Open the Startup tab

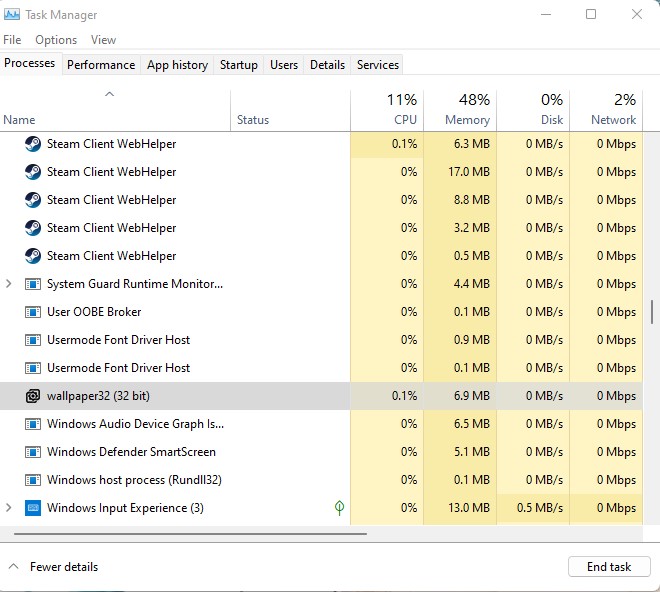[x=239, y=65]
